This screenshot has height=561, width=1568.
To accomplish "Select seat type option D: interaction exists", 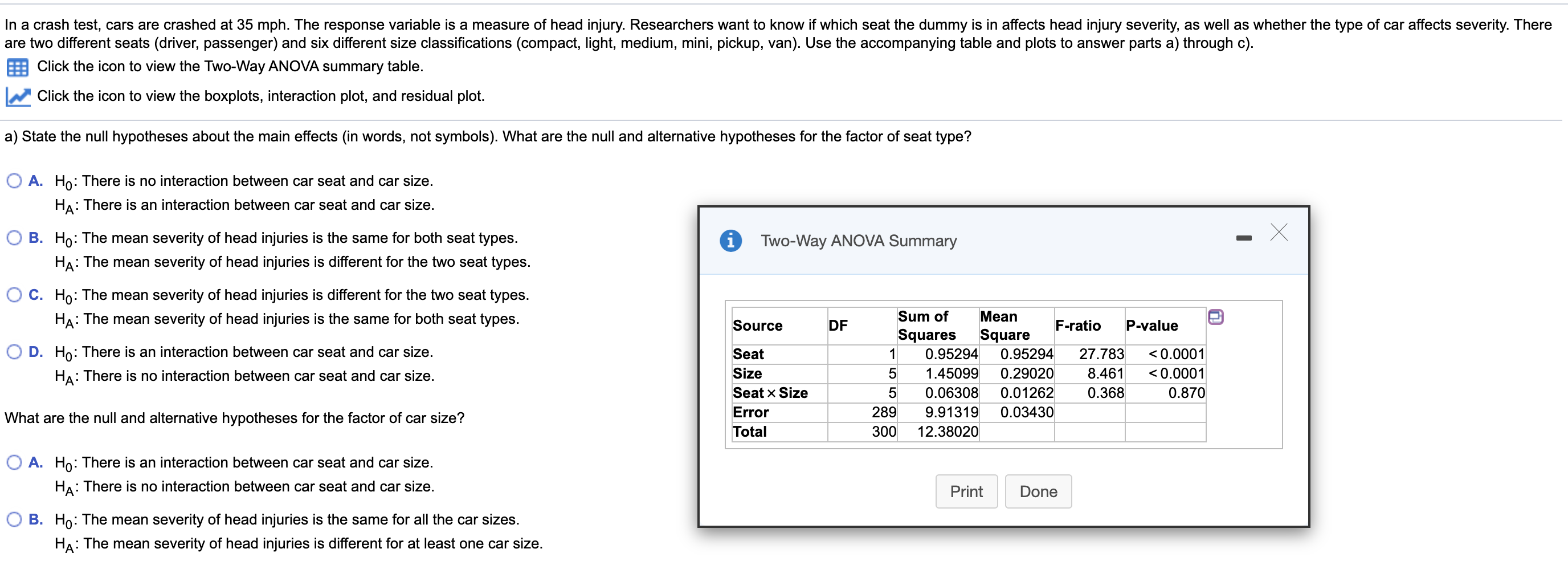I will click(x=14, y=352).
